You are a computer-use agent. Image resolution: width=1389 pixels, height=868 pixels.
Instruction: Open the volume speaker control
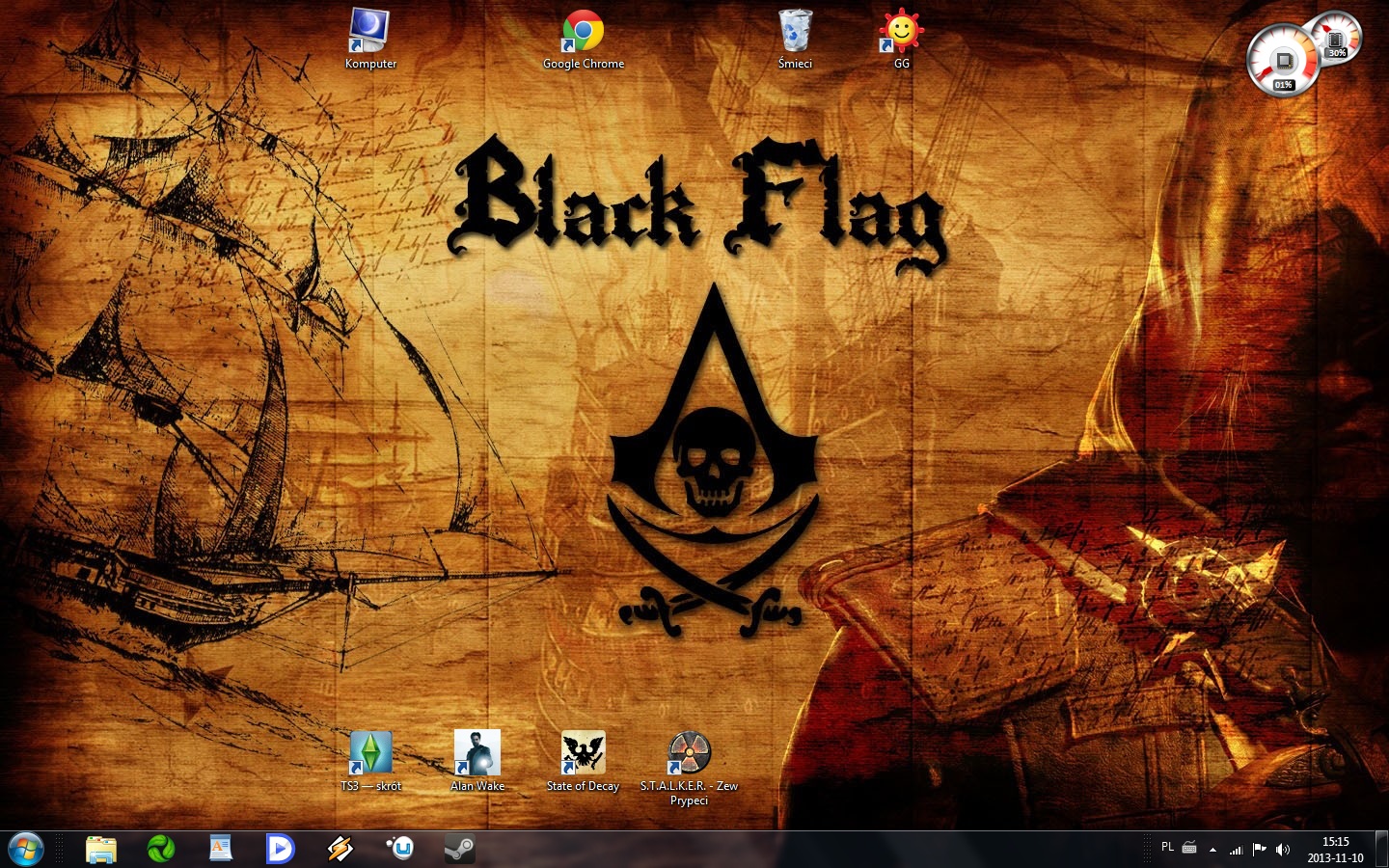point(1283,850)
